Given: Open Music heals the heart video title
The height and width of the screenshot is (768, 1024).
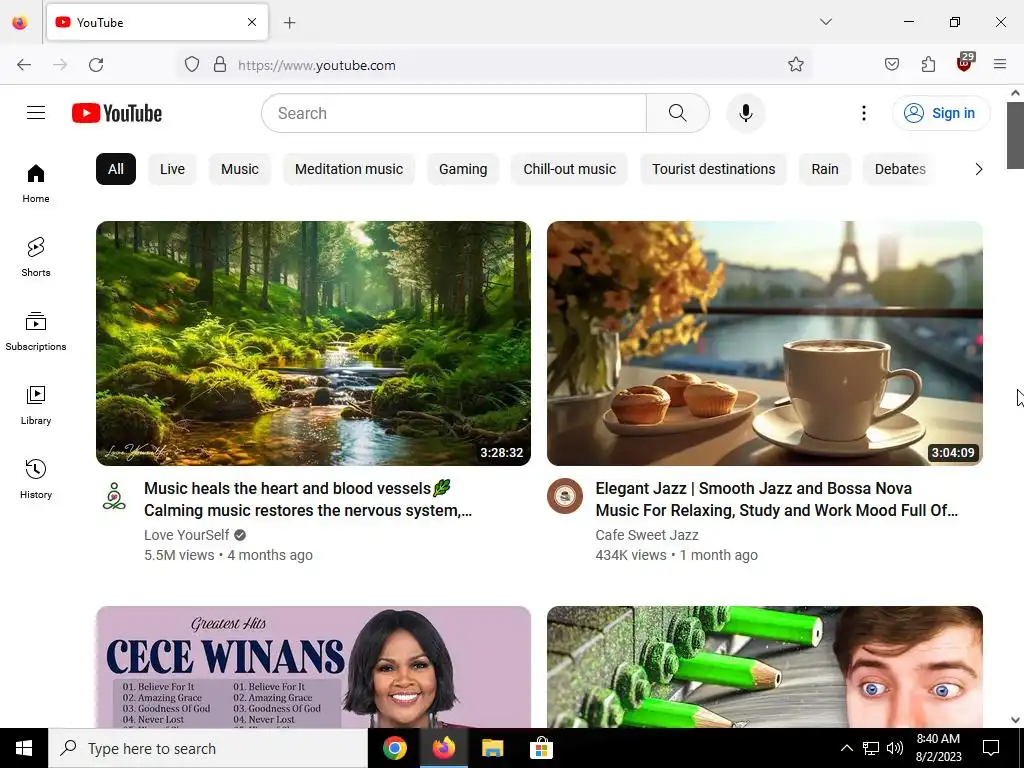Looking at the screenshot, I should pyautogui.click(x=308, y=499).
